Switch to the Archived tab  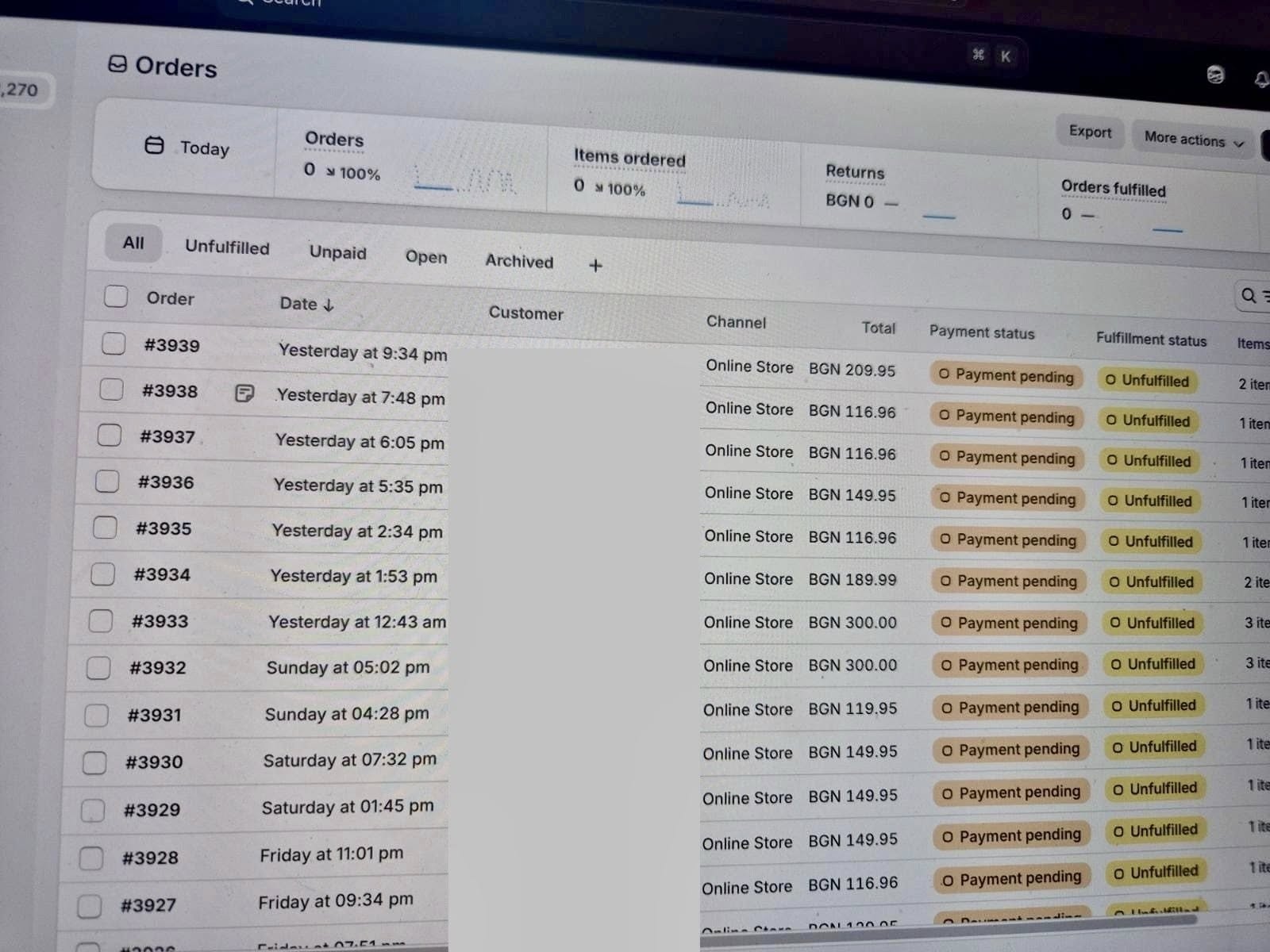(x=519, y=261)
